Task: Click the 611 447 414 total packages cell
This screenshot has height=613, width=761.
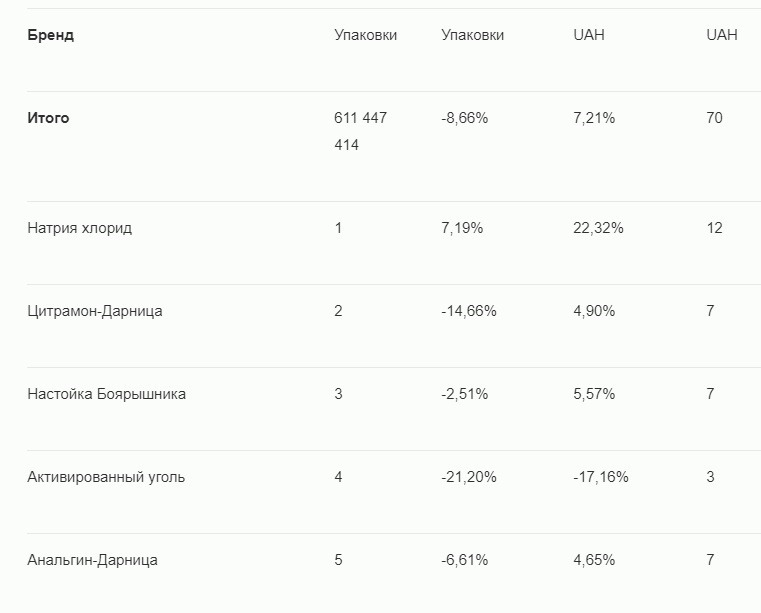Action: coord(360,131)
